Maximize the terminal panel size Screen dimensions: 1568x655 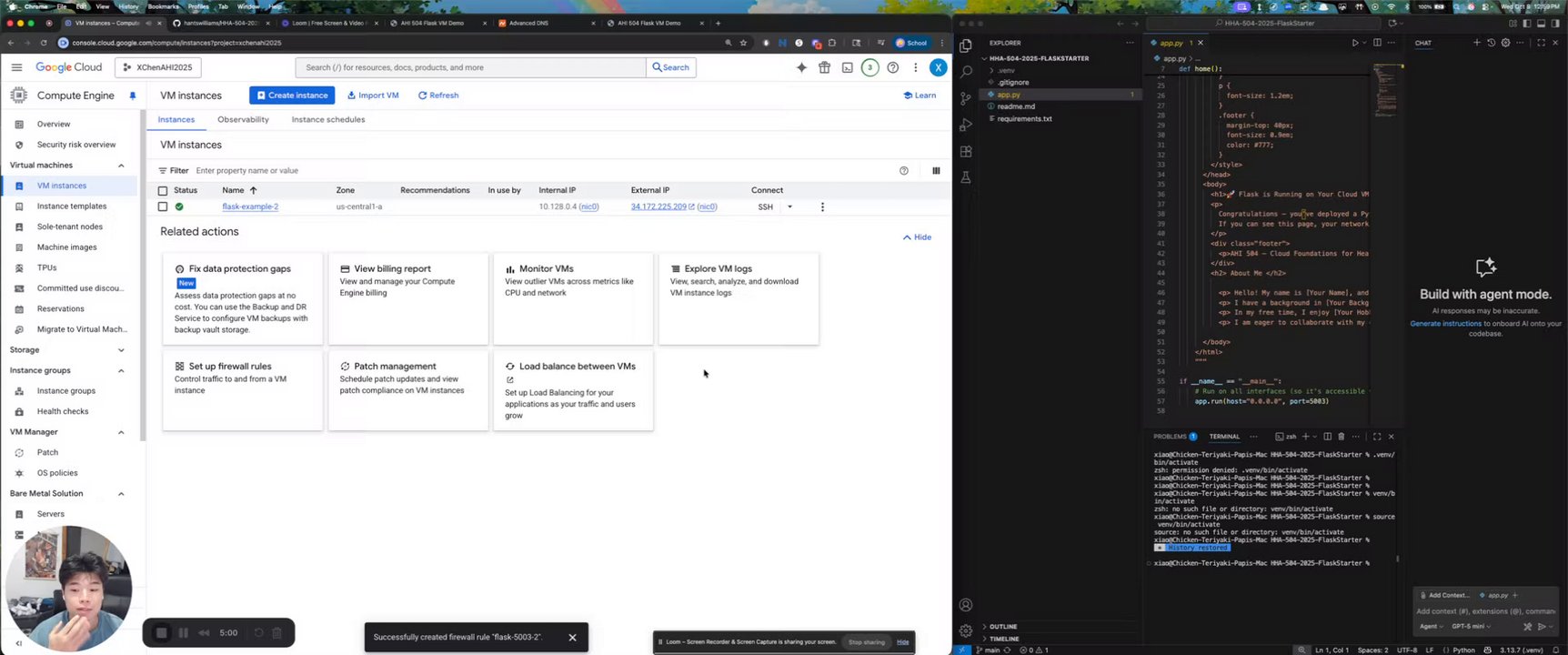(1377, 437)
